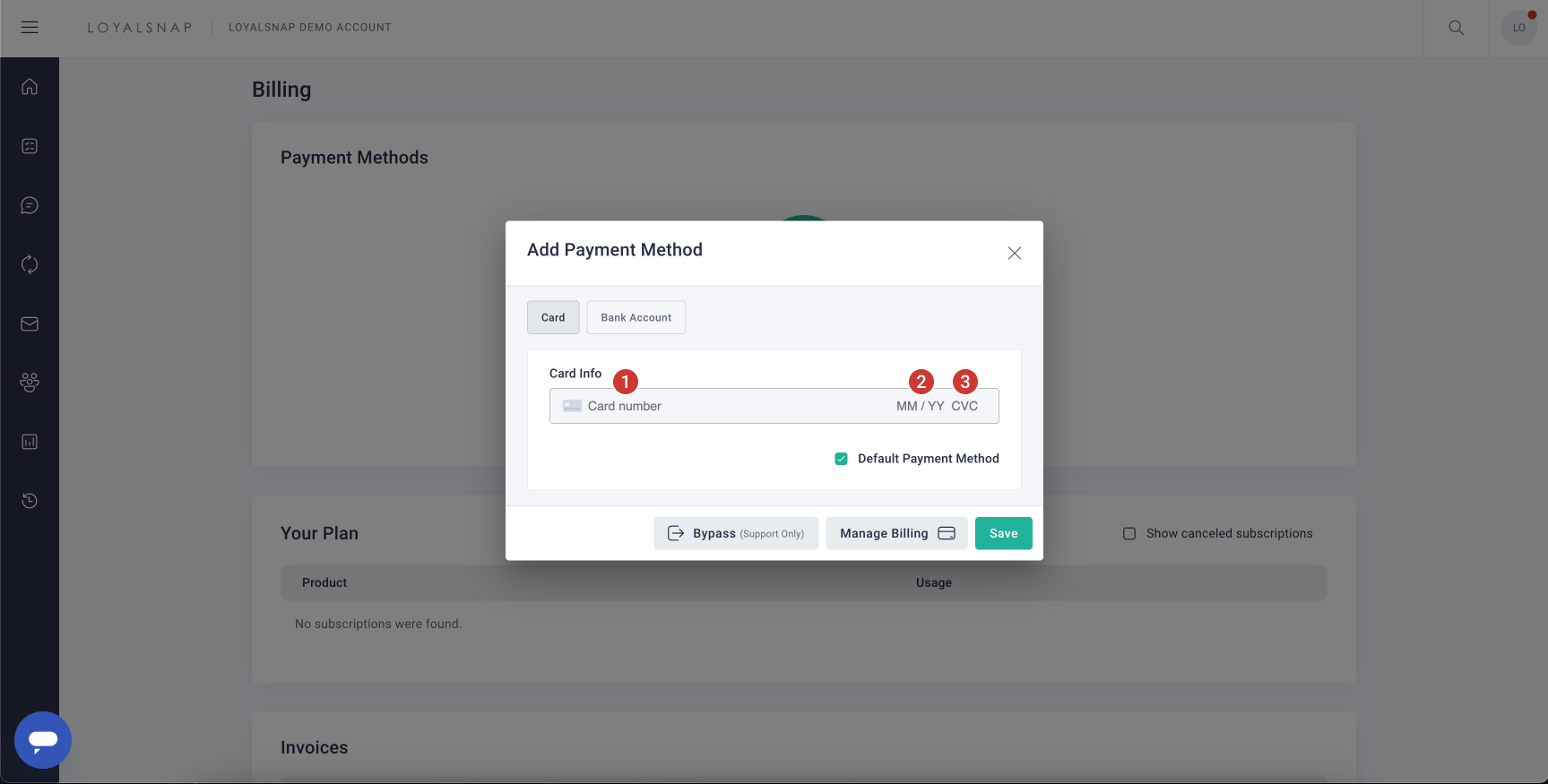Close the Add Payment Method dialog
Image resolution: width=1548 pixels, height=784 pixels.
pyautogui.click(x=1015, y=254)
